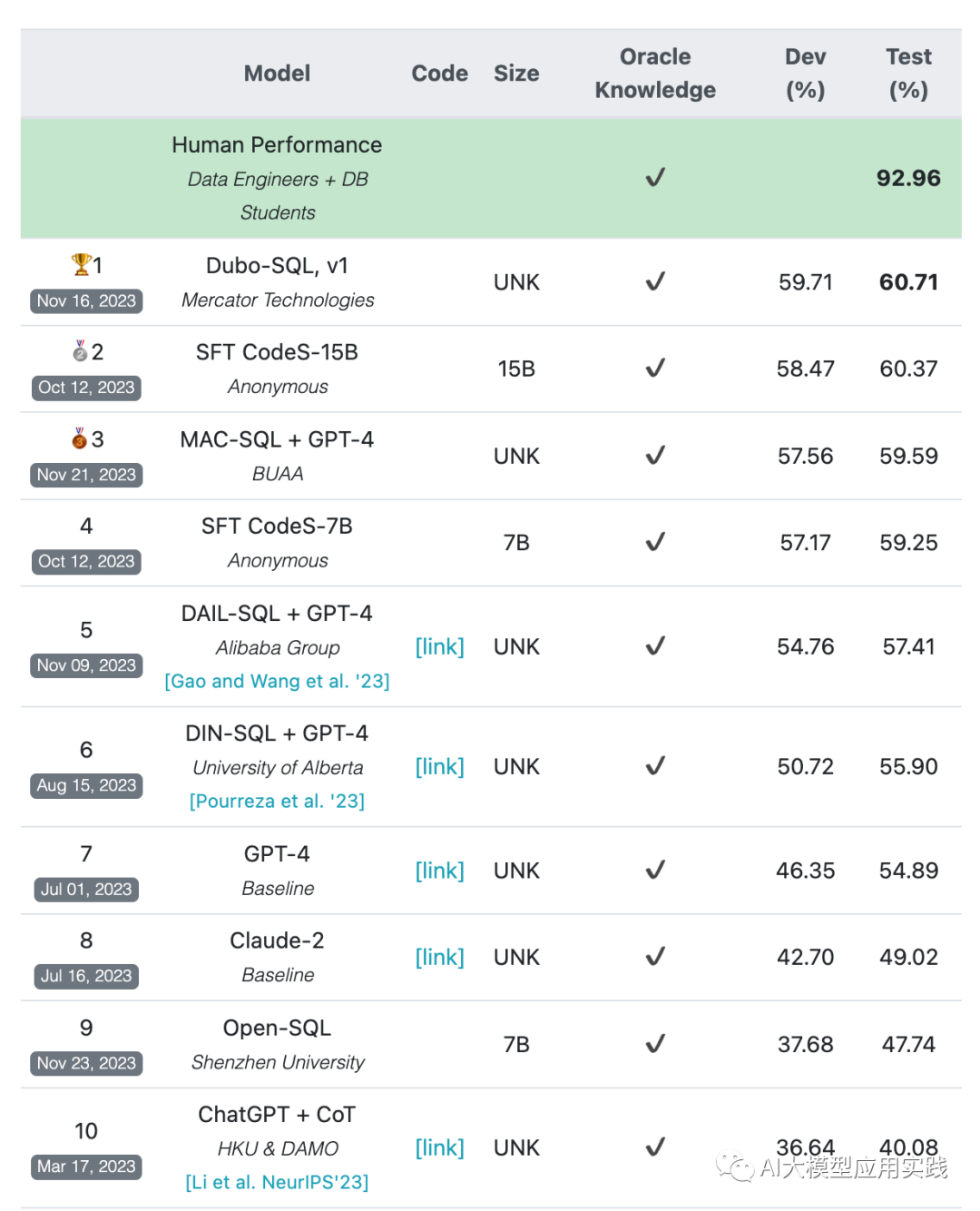The width and height of the screenshot is (980, 1211).
Task: Click the silver medal icon beside rank 2
Action: click(x=81, y=350)
